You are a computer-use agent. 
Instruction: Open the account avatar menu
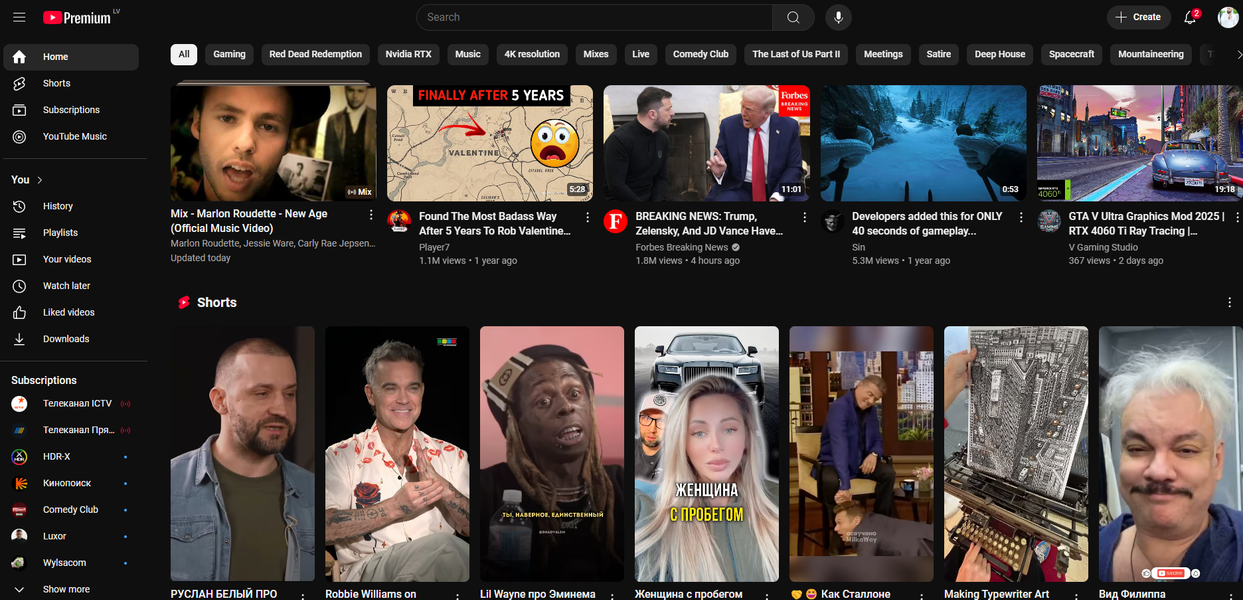click(x=1228, y=17)
